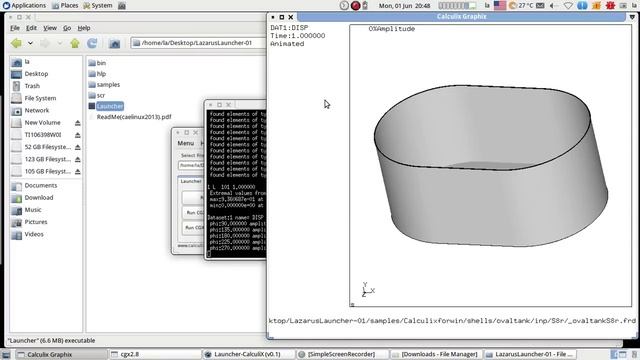640x360 pixels.
Task: Open the Edit menu in file manager
Action: (31, 28)
